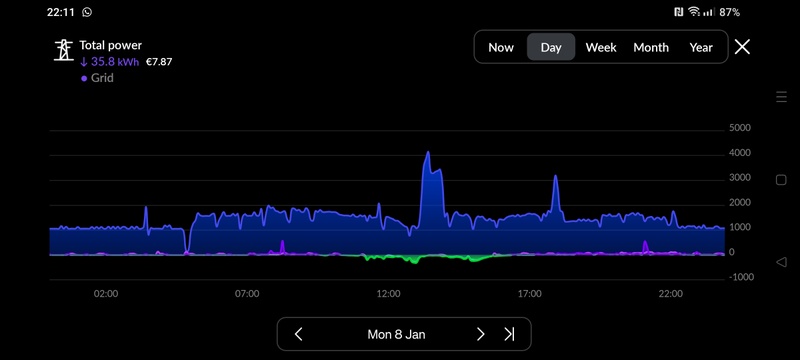
Task: Tap the 3000 y-axis label
Action: click(x=740, y=177)
